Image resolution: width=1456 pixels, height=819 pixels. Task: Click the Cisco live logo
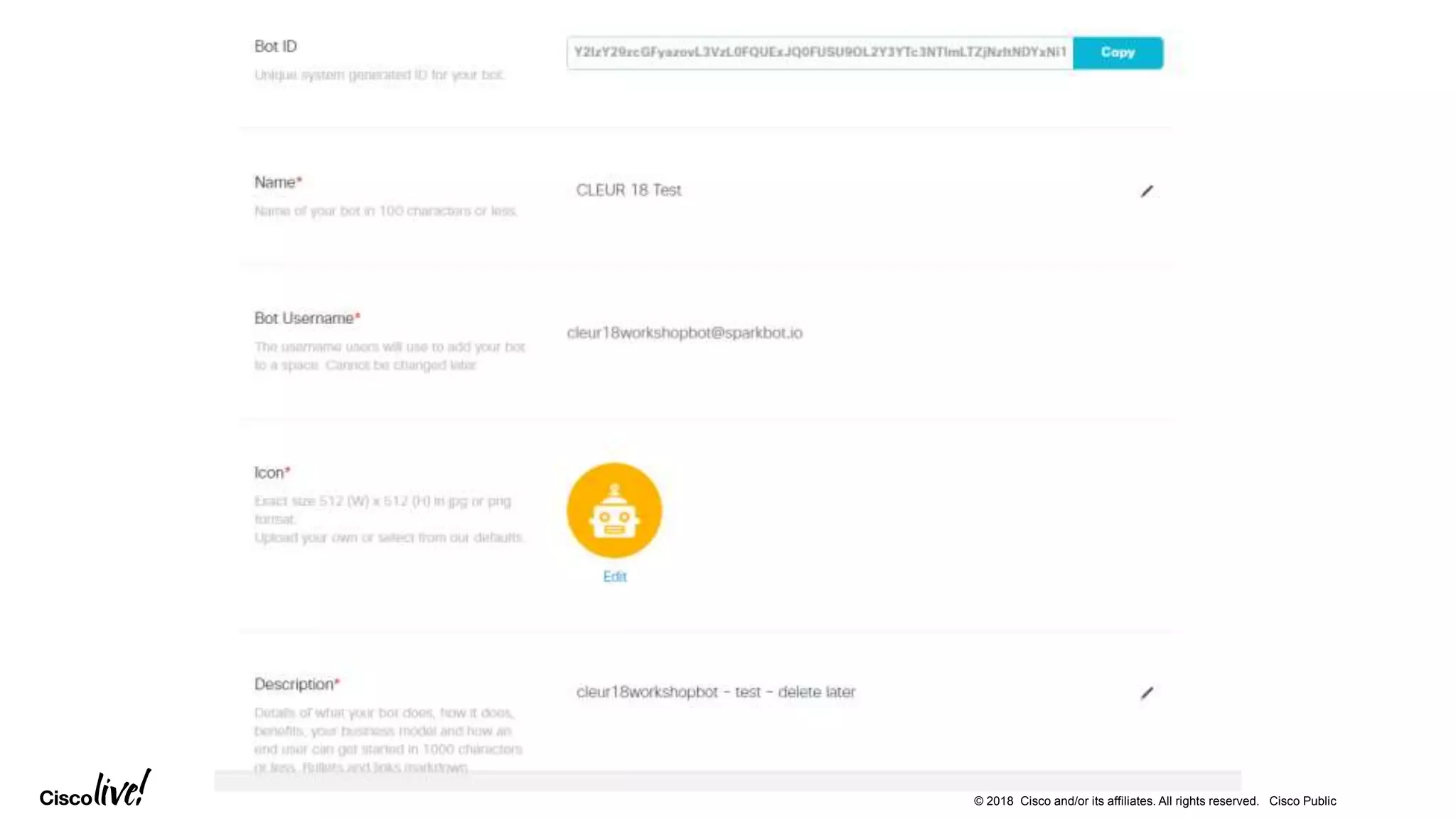95,789
